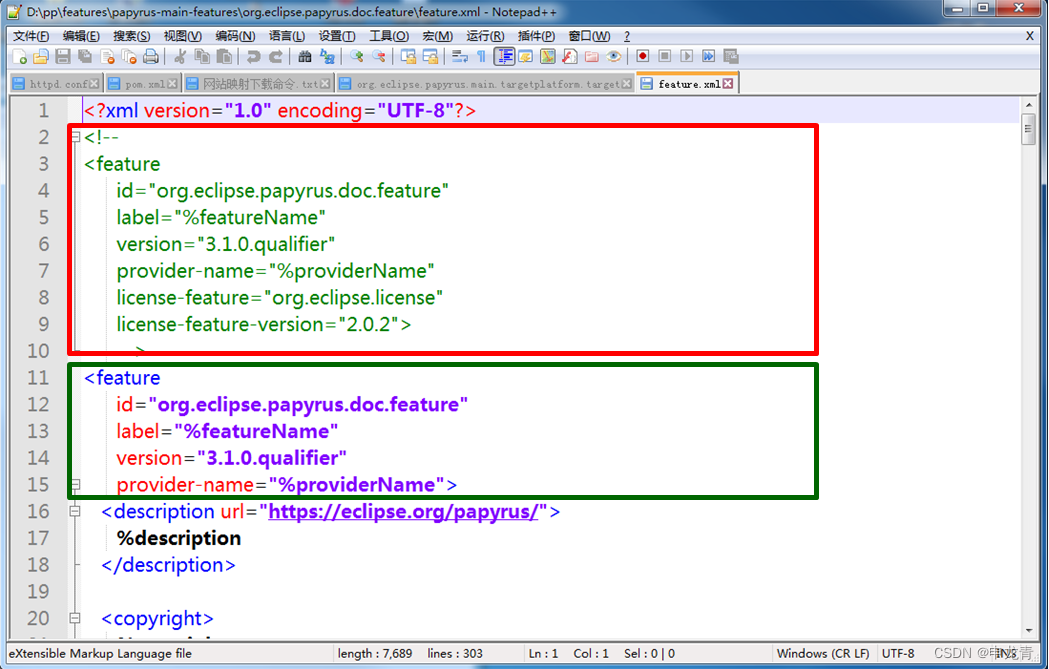Open the Find dialog using the binoculars icon
Image resolution: width=1049 pixels, height=669 pixels.
click(x=306, y=57)
